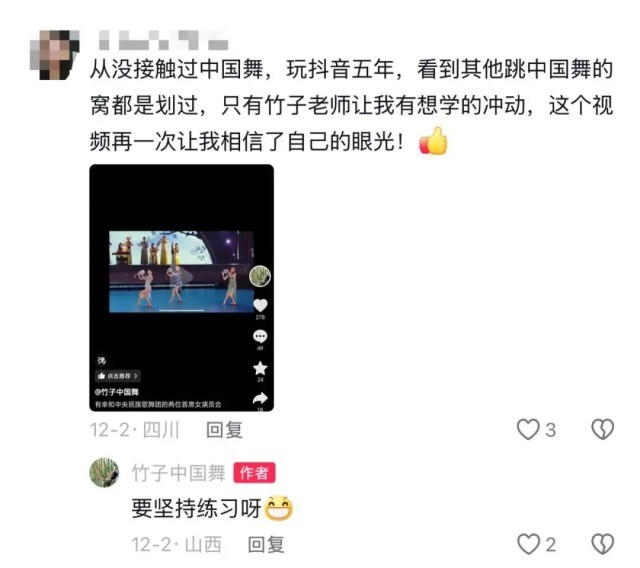Viewport: 640px width, 568px height.
Task: Like the author's reply about practicing
Action: [529, 544]
